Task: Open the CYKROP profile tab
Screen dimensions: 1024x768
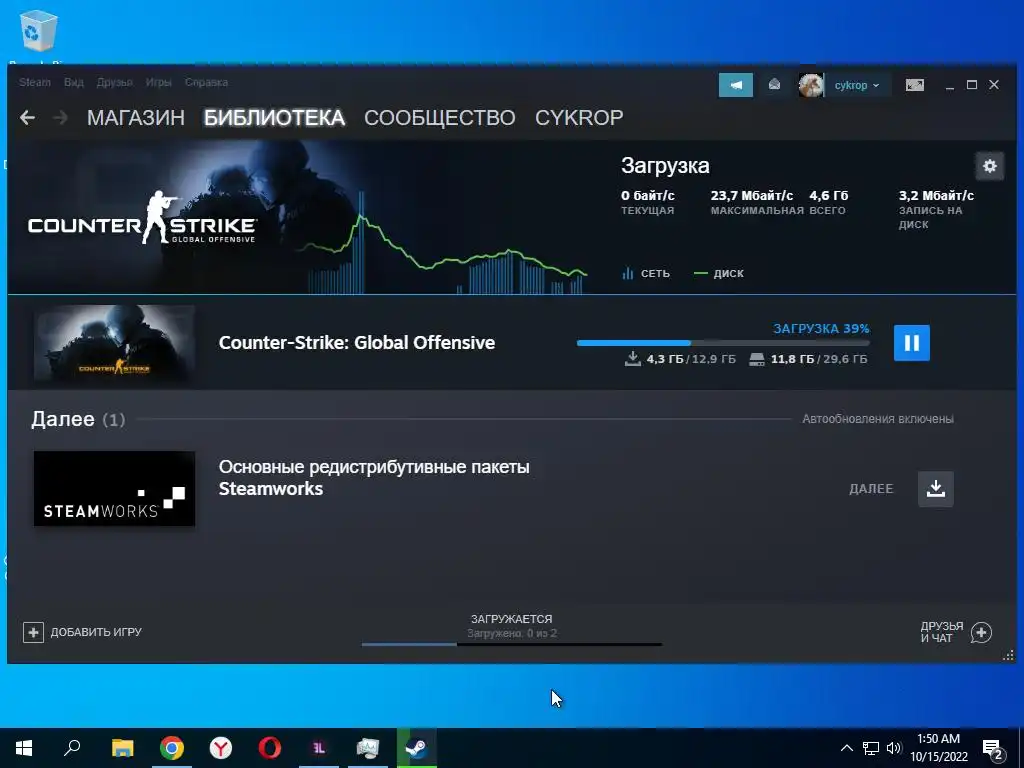Action: (x=579, y=118)
